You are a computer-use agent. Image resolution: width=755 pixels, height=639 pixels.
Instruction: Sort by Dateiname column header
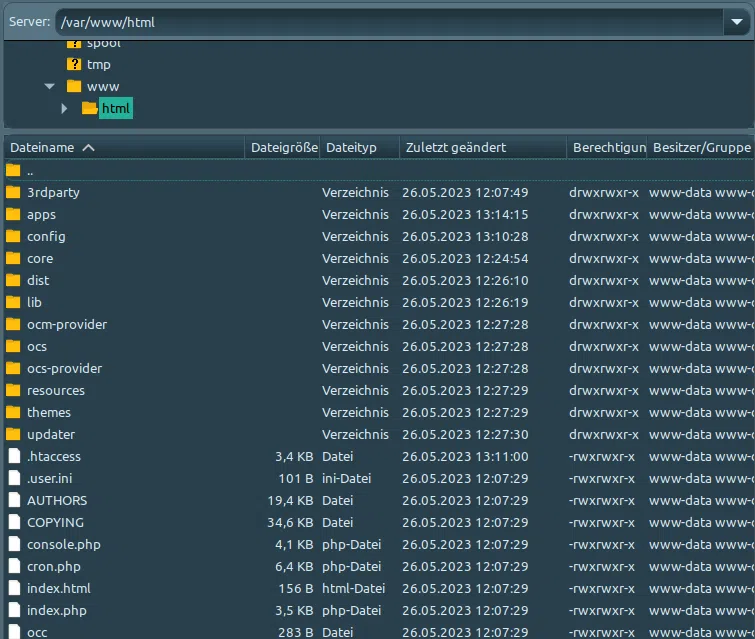(x=124, y=147)
